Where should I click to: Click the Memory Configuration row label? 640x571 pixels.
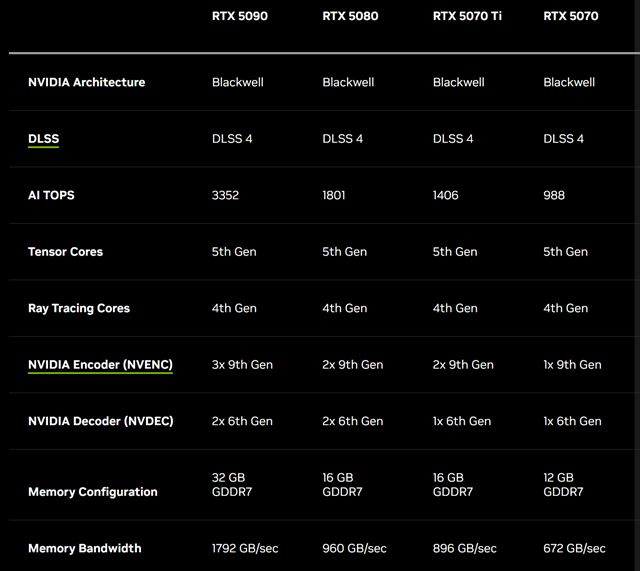(93, 492)
